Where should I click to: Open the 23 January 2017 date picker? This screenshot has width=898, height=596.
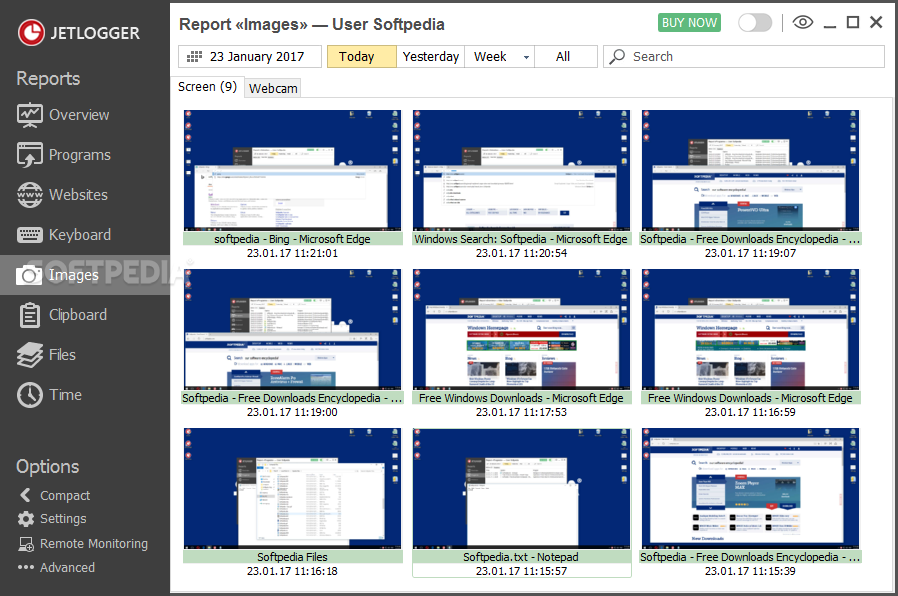pos(250,57)
